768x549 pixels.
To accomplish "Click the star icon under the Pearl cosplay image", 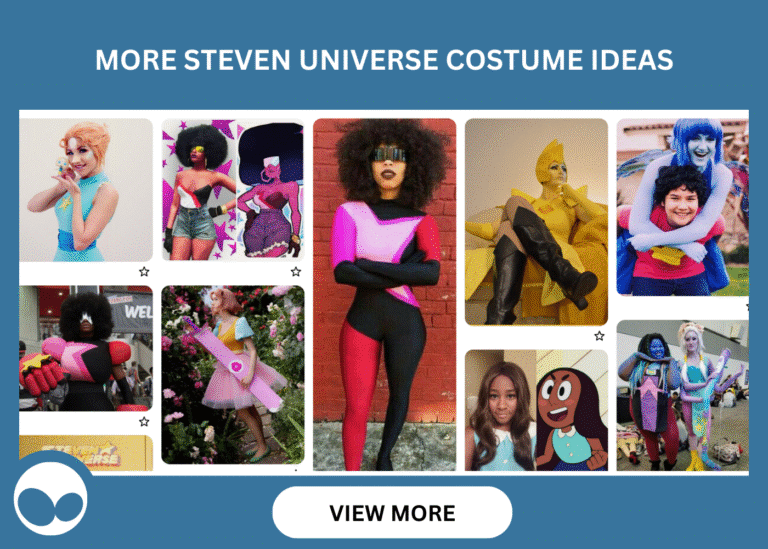I will coord(144,271).
